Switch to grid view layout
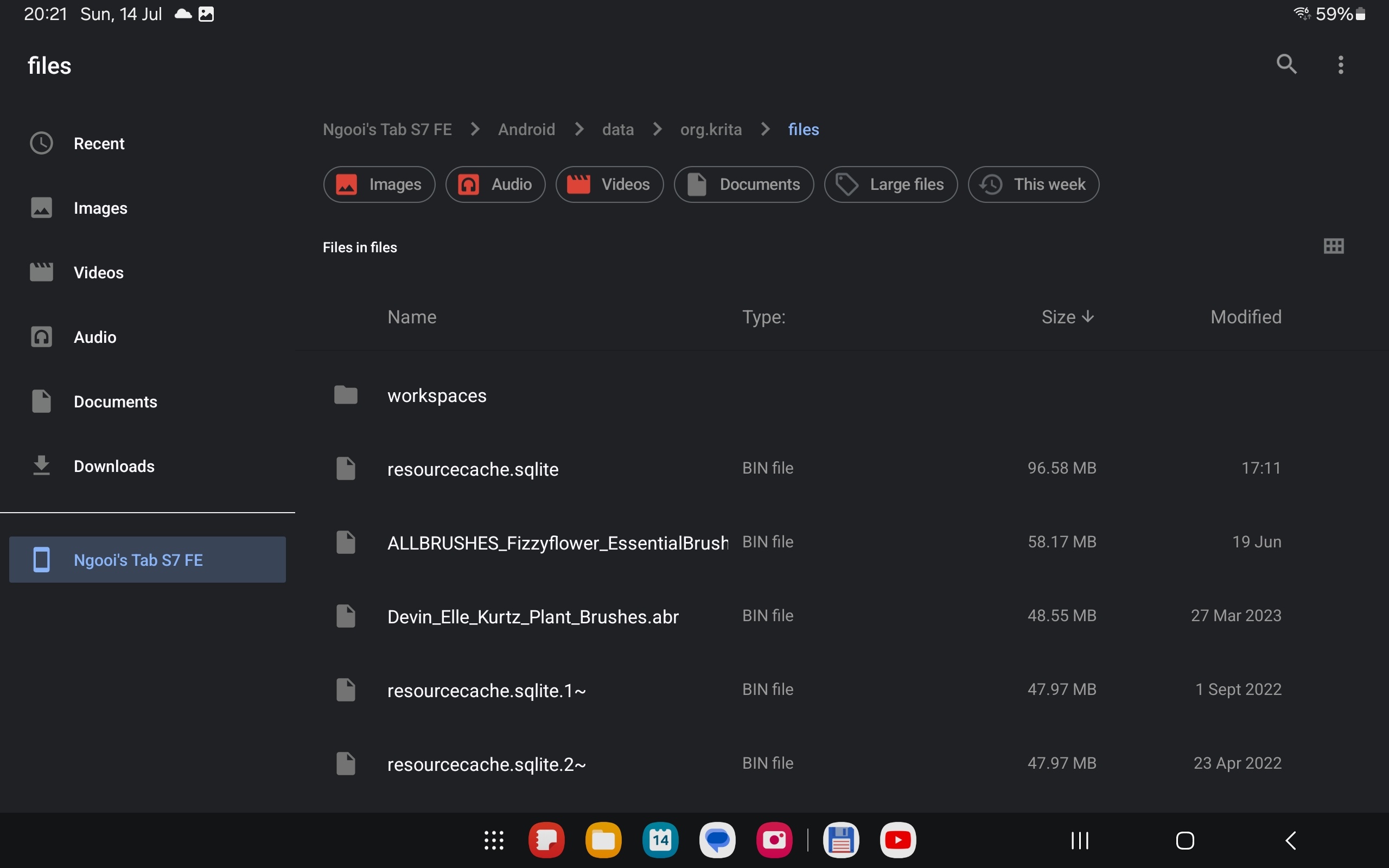 (x=1333, y=246)
